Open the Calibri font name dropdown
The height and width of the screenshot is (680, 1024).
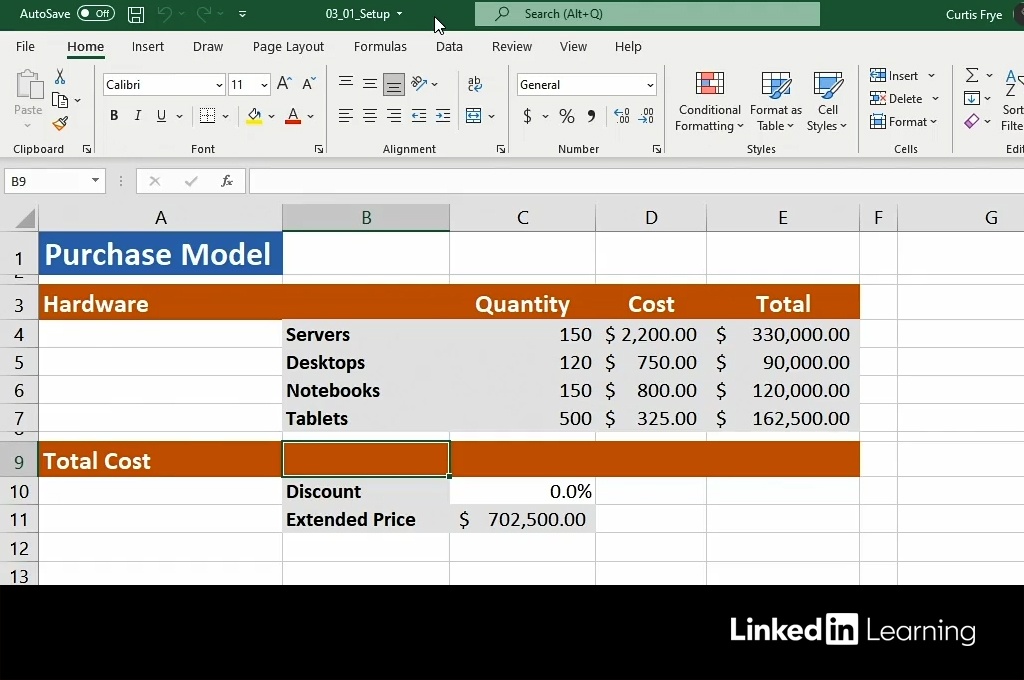pyautogui.click(x=219, y=86)
